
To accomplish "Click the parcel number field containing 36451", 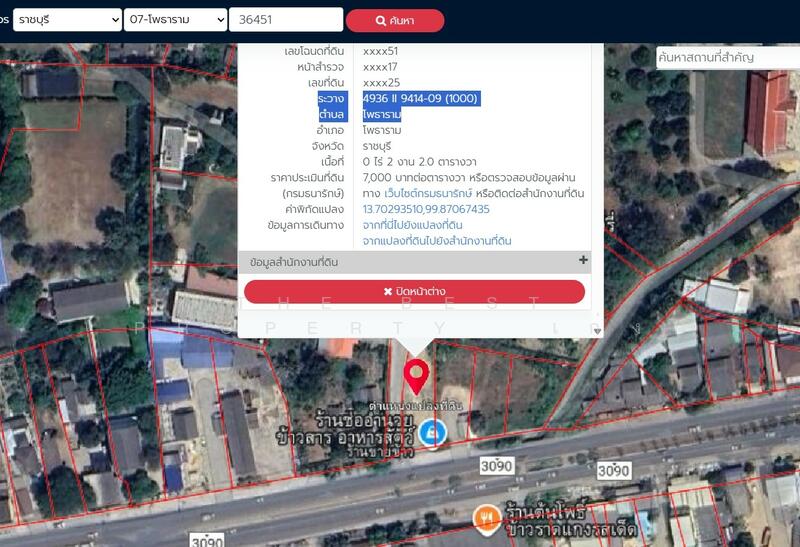I will (286, 20).
